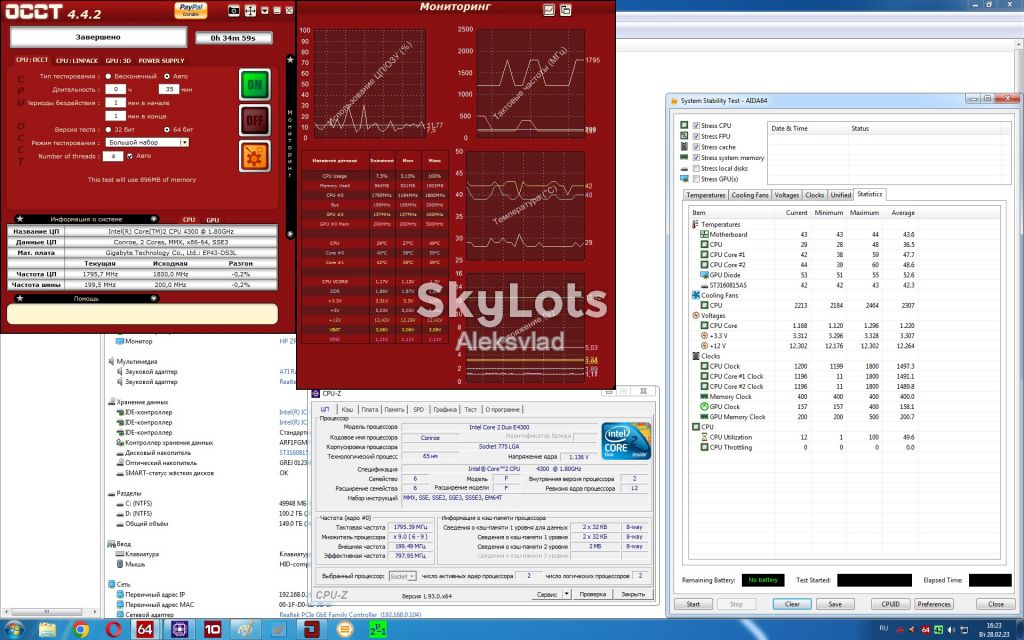The width and height of the screenshot is (1024, 640).
Task: Enable Stress GPU(s) checkbox
Action: pyautogui.click(x=696, y=178)
